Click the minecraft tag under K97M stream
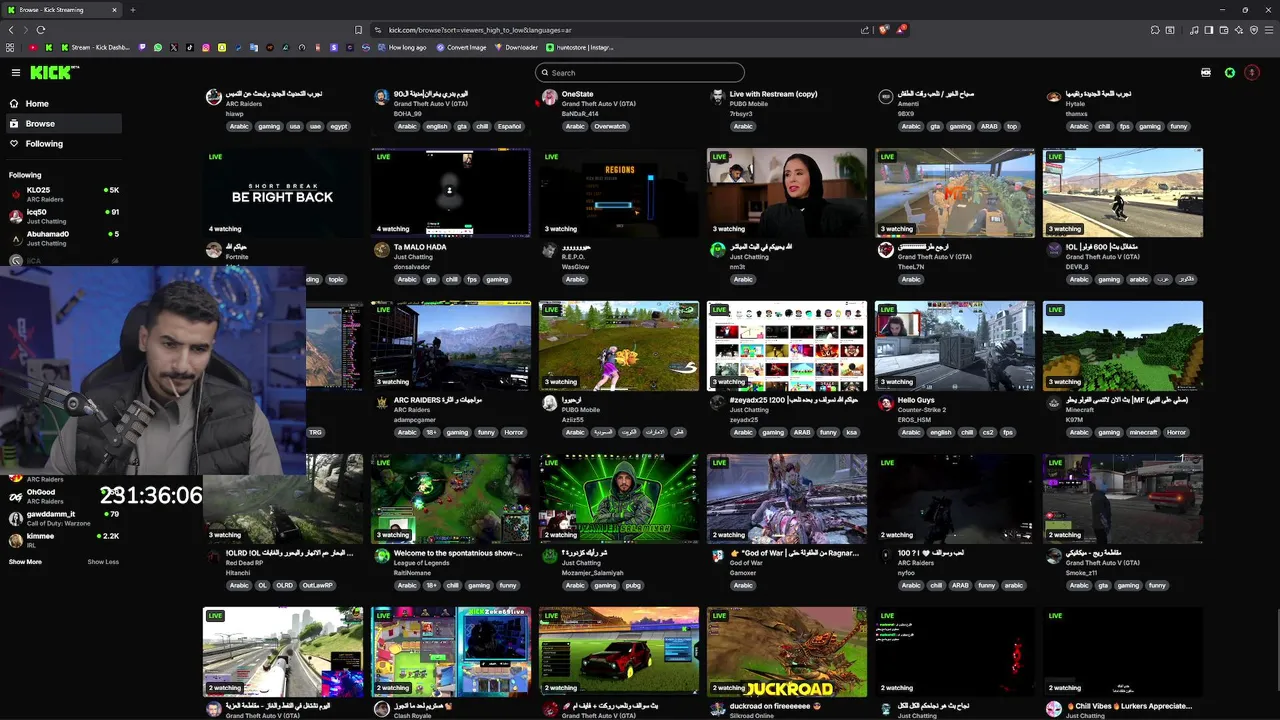1280x720 pixels. point(1142,433)
